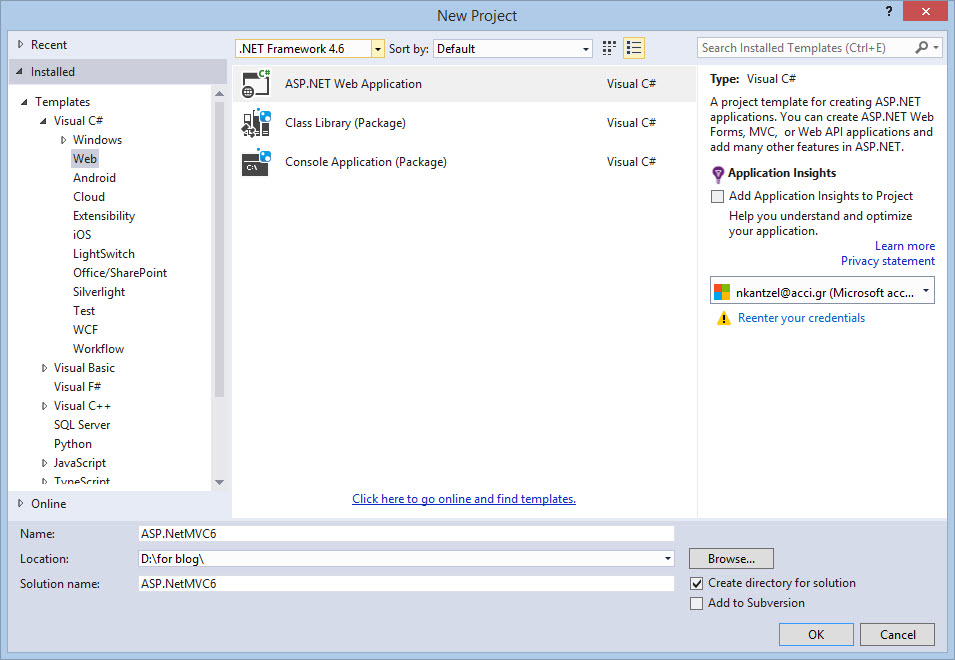Open the Sort by Default dropdown
This screenshot has height=660, width=955.
[x=585, y=49]
